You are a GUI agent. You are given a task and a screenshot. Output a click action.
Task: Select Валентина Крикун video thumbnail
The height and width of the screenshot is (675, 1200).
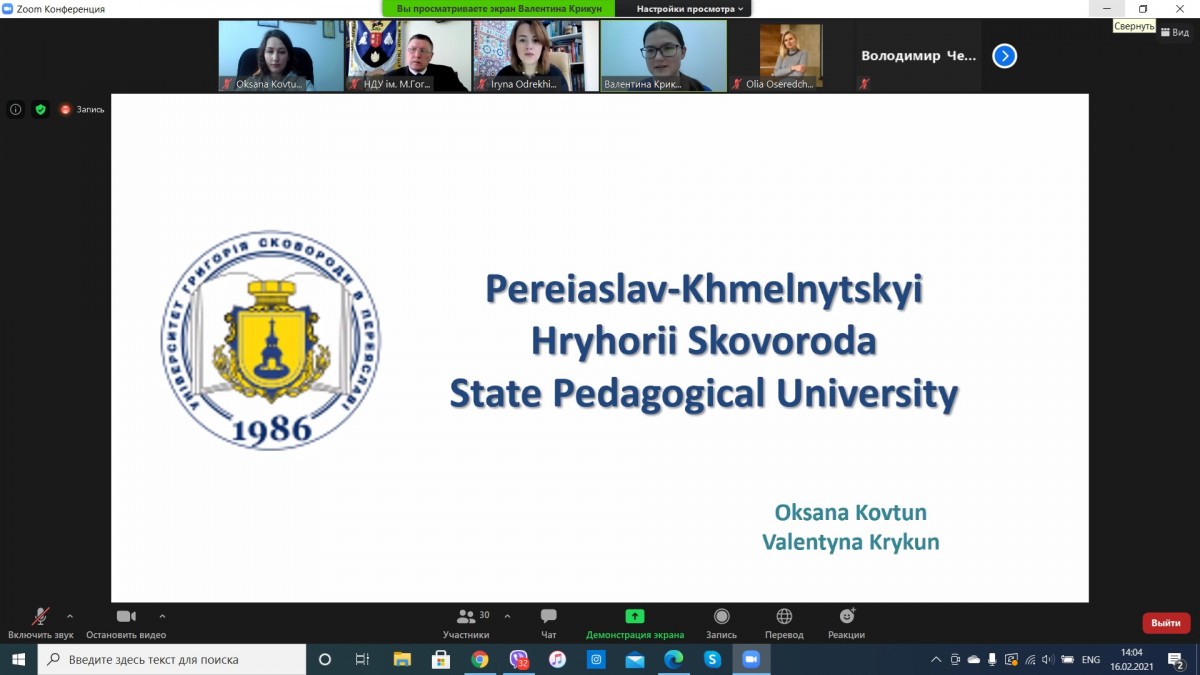click(663, 56)
